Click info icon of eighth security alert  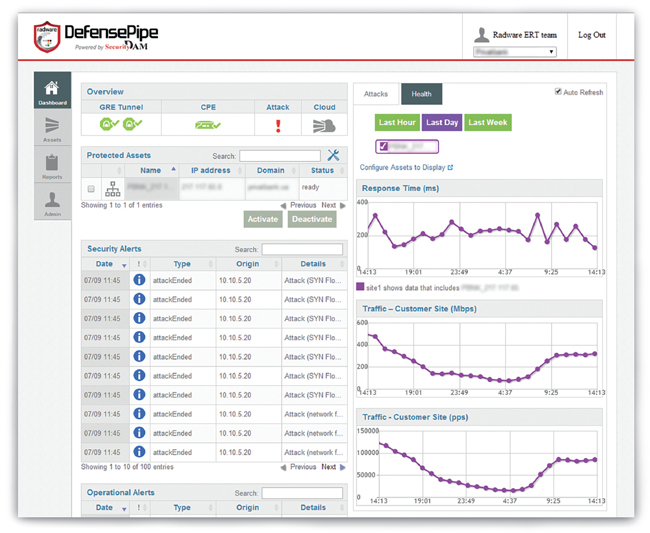coord(139,413)
